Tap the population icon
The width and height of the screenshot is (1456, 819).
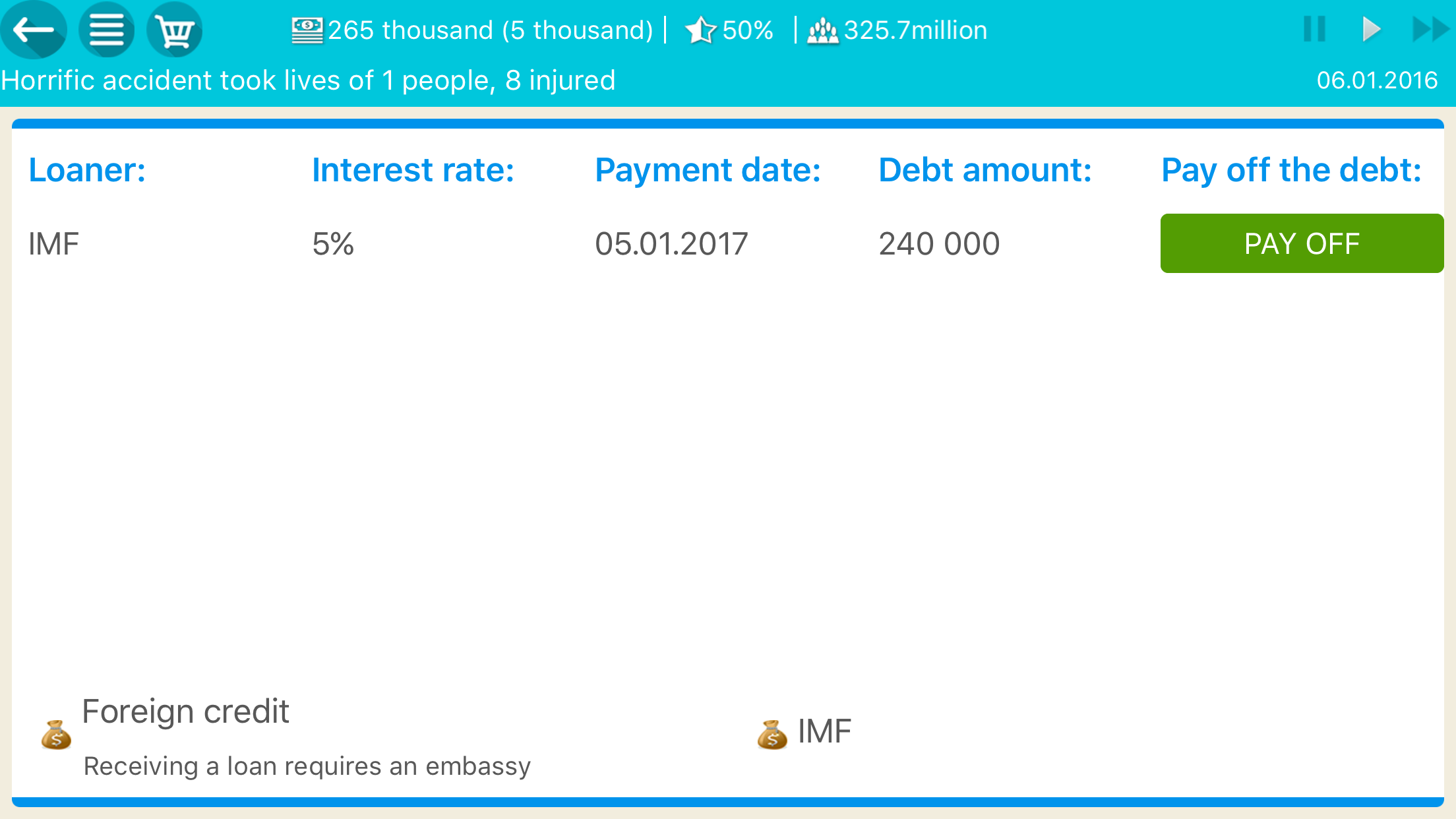click(822, 30)
